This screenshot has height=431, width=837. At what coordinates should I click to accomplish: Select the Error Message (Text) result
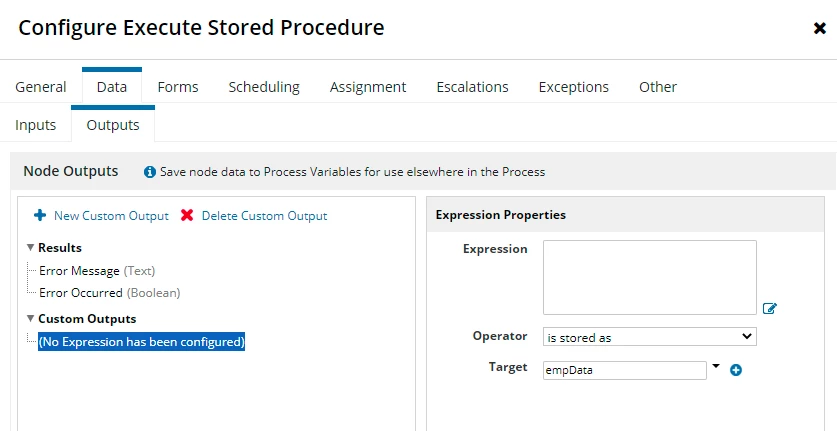pyautogui.click(x=97, y=271)
